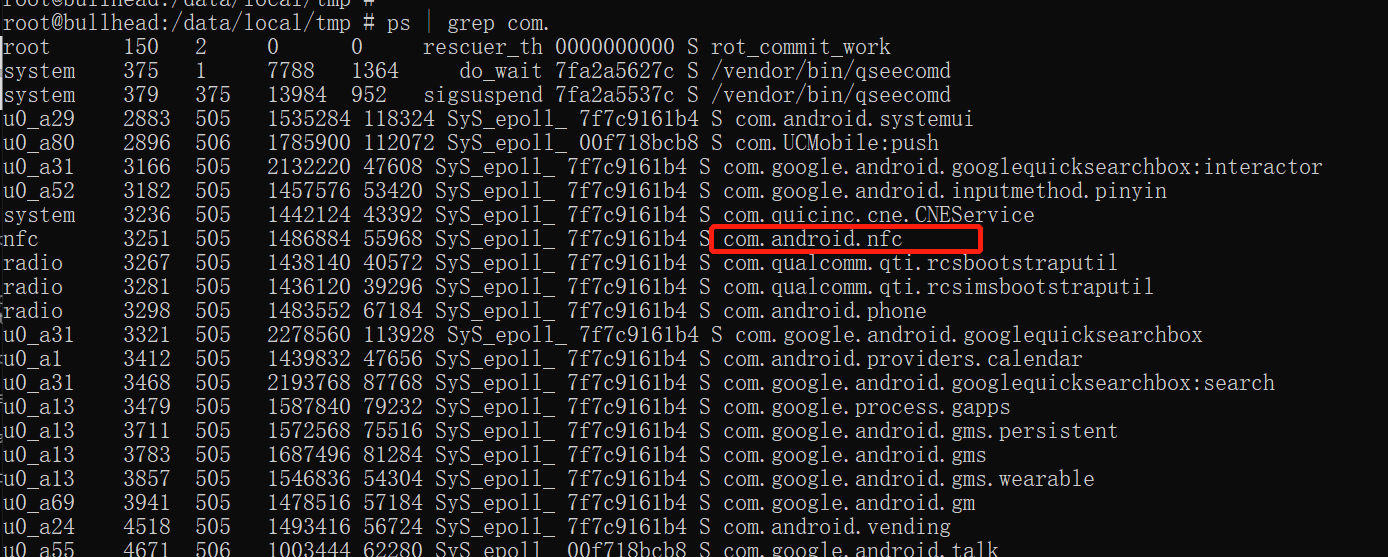Image resolution: width=1388 pixels, height=557 pixels.
Task: Select the googlequicksearchbox:search process name
Action: (x=999, y=383)
